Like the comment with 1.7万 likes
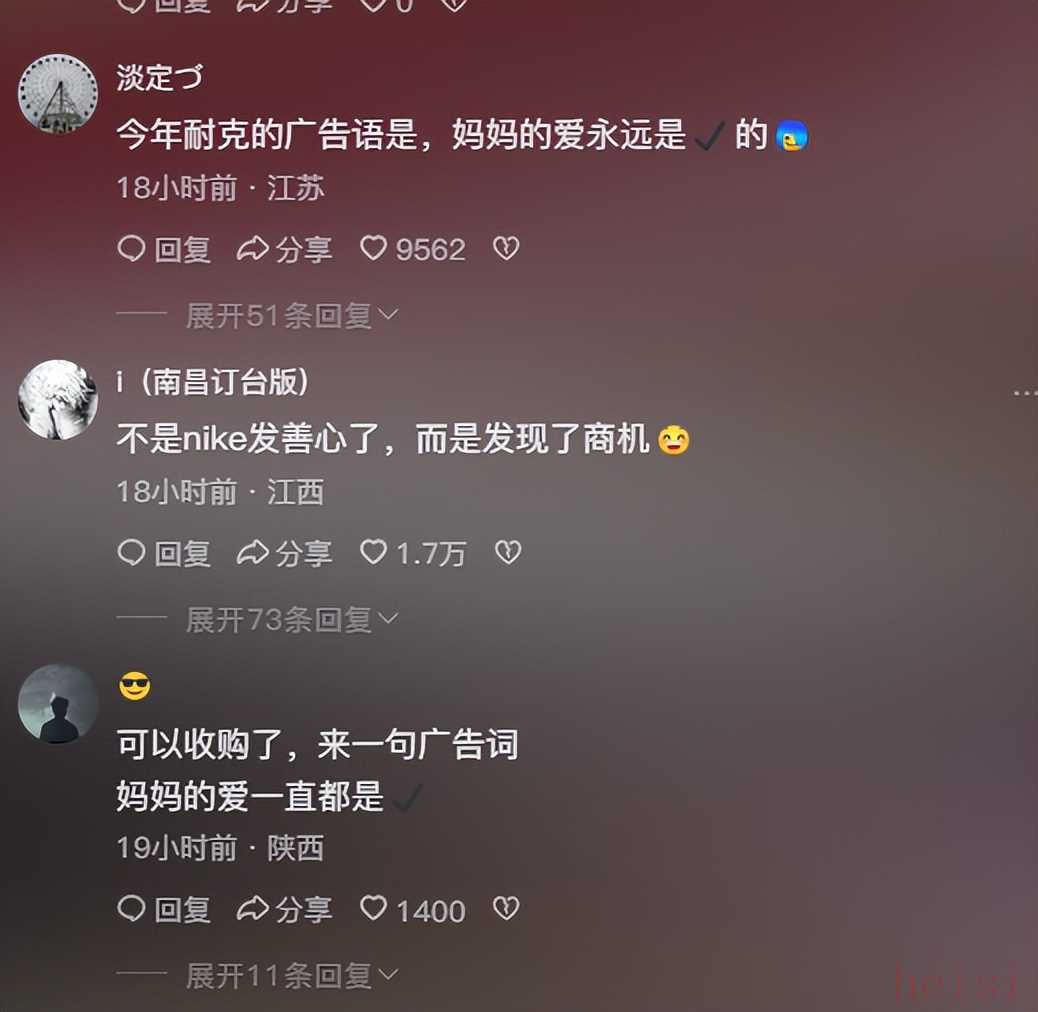This screenshot has width=1038, height=1012. point(413,553)
